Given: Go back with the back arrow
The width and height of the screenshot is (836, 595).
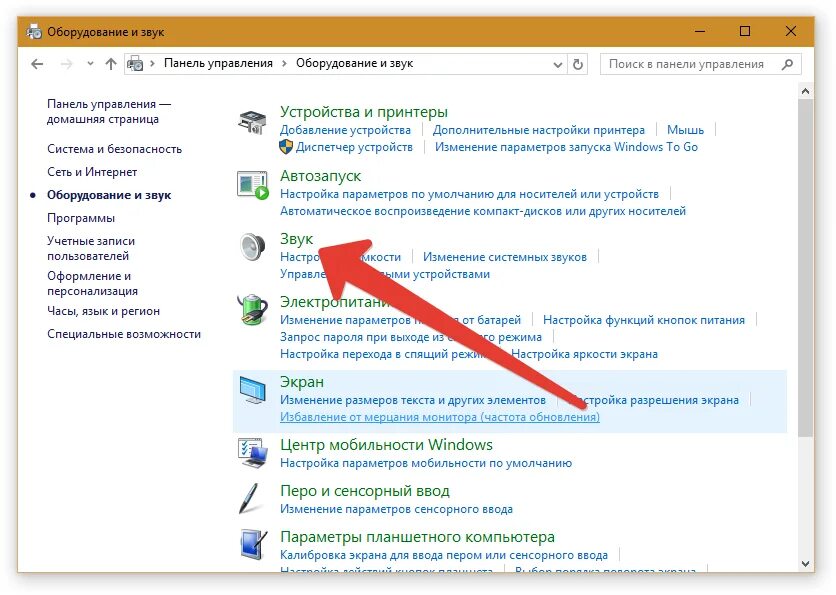Looking at the screenshot, I should tap(37, 65).
